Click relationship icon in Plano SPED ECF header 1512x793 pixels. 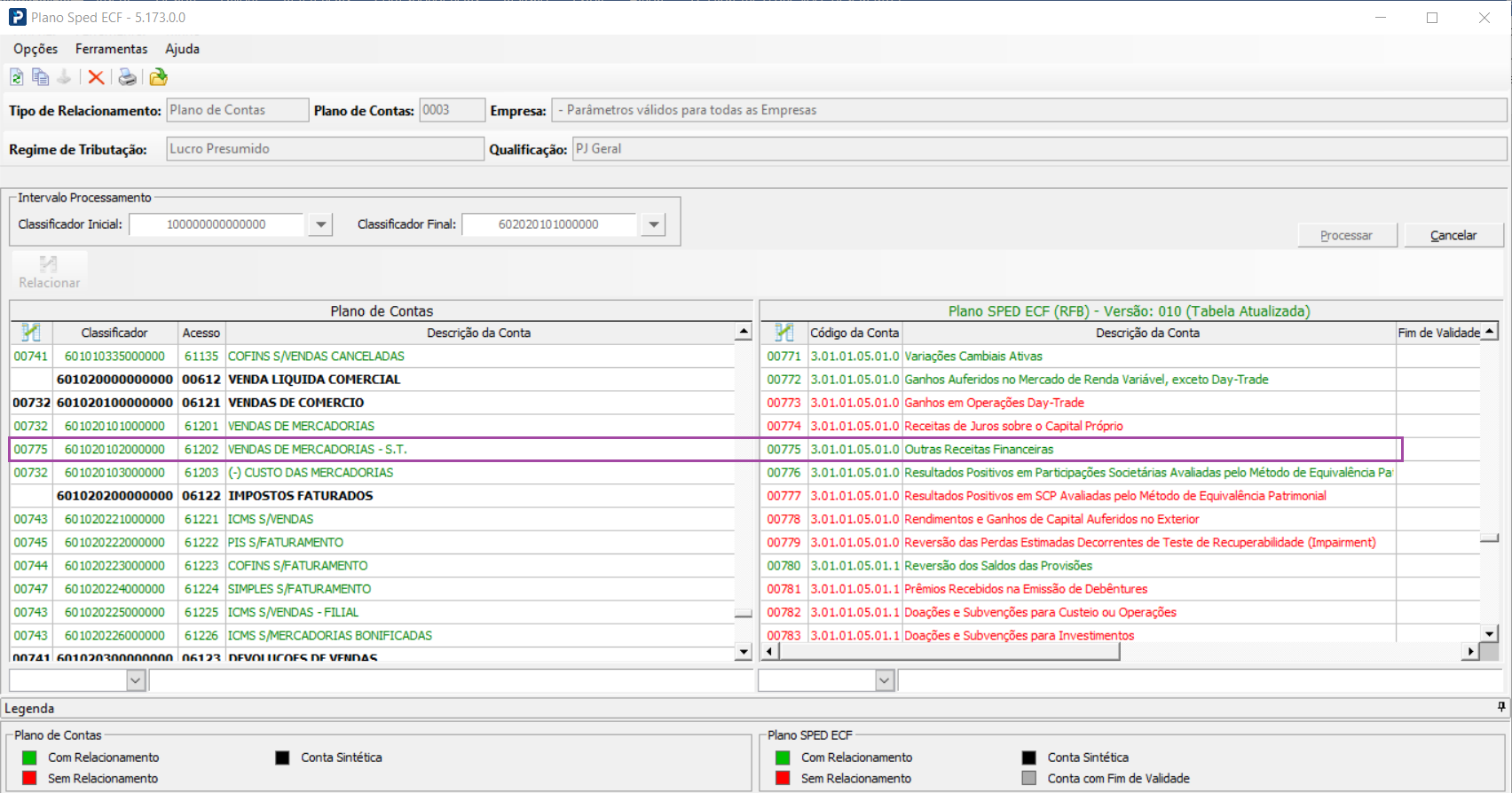click(x=784, y=333)
